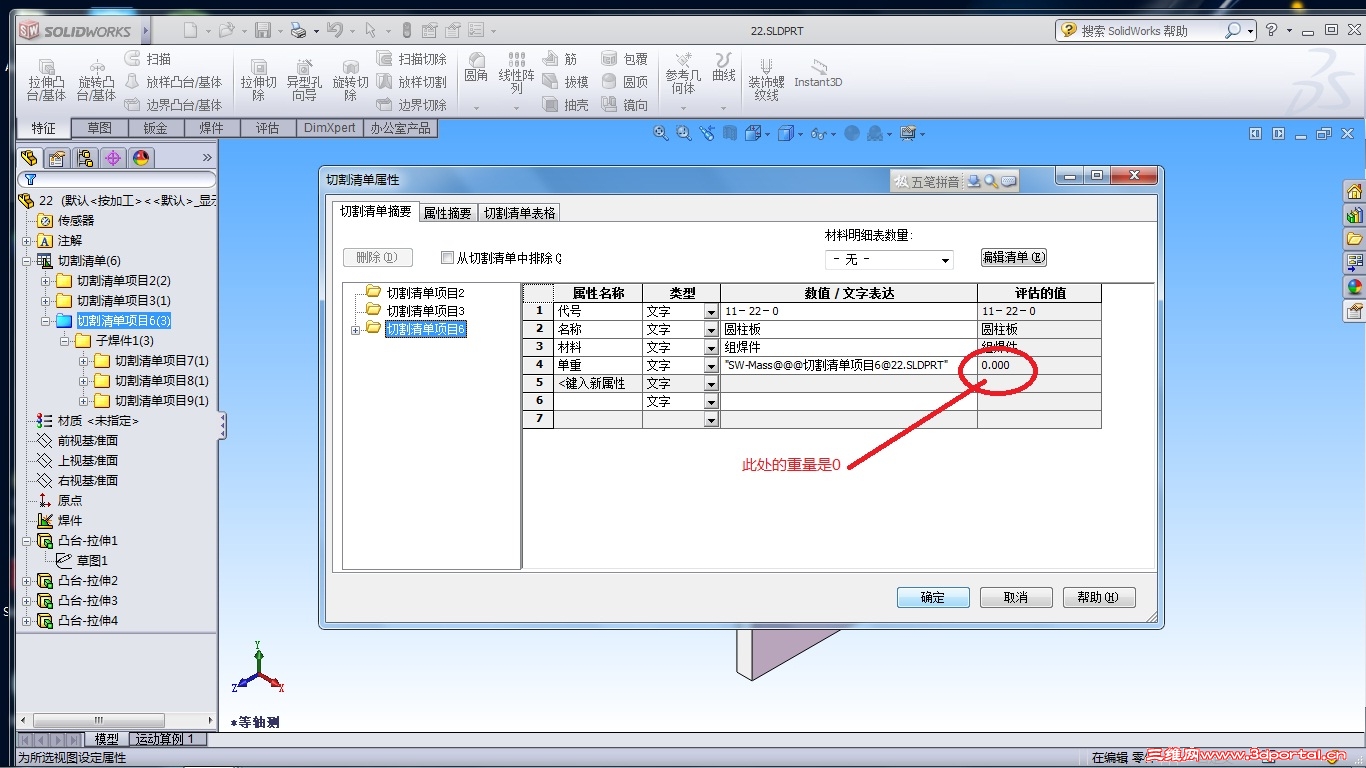Switch to the 切割清单表格 tab
The height and width of the screenshot is (768, 1366).
(x=519, y=213)
